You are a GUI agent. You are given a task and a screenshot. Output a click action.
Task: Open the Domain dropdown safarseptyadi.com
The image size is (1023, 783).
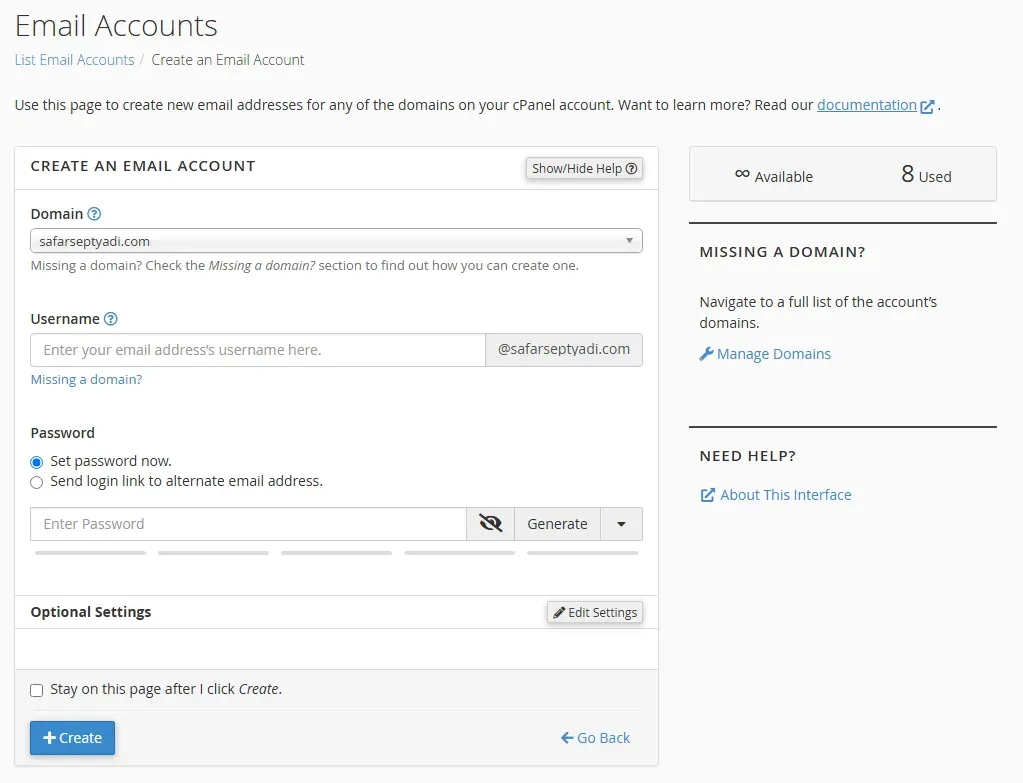336,241
